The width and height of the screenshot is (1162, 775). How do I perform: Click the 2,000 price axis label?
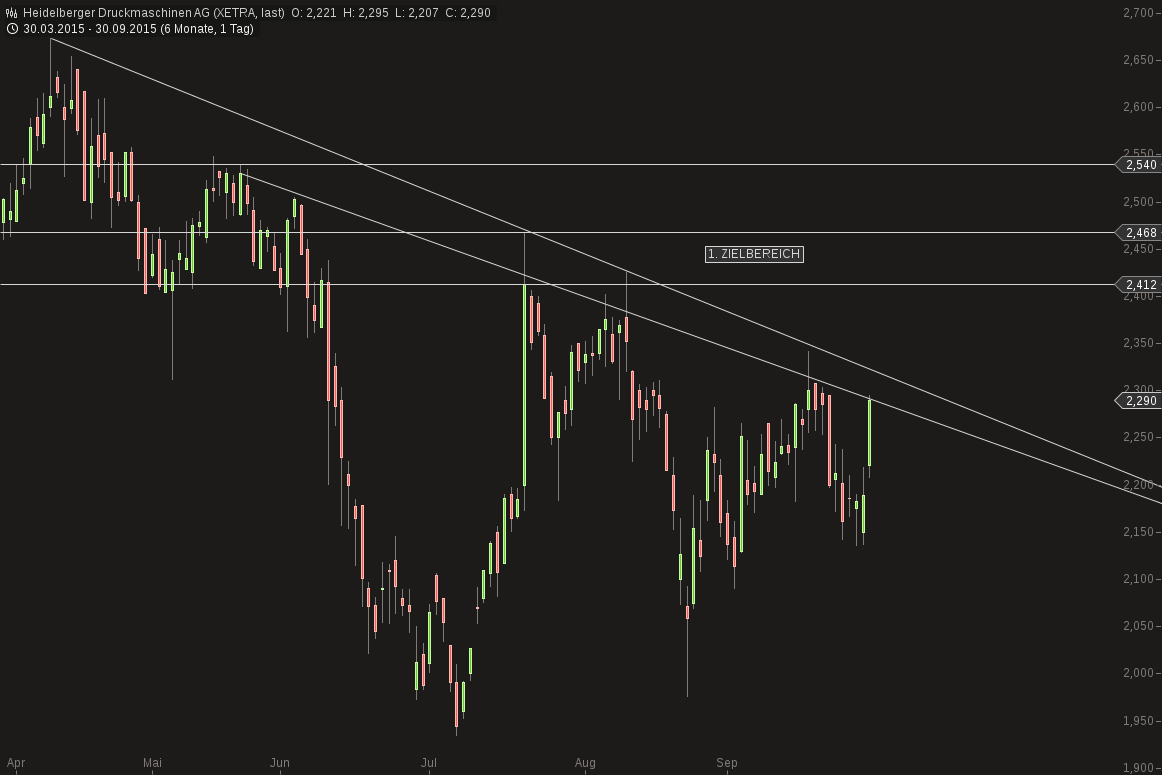(x=1138, y=673)
